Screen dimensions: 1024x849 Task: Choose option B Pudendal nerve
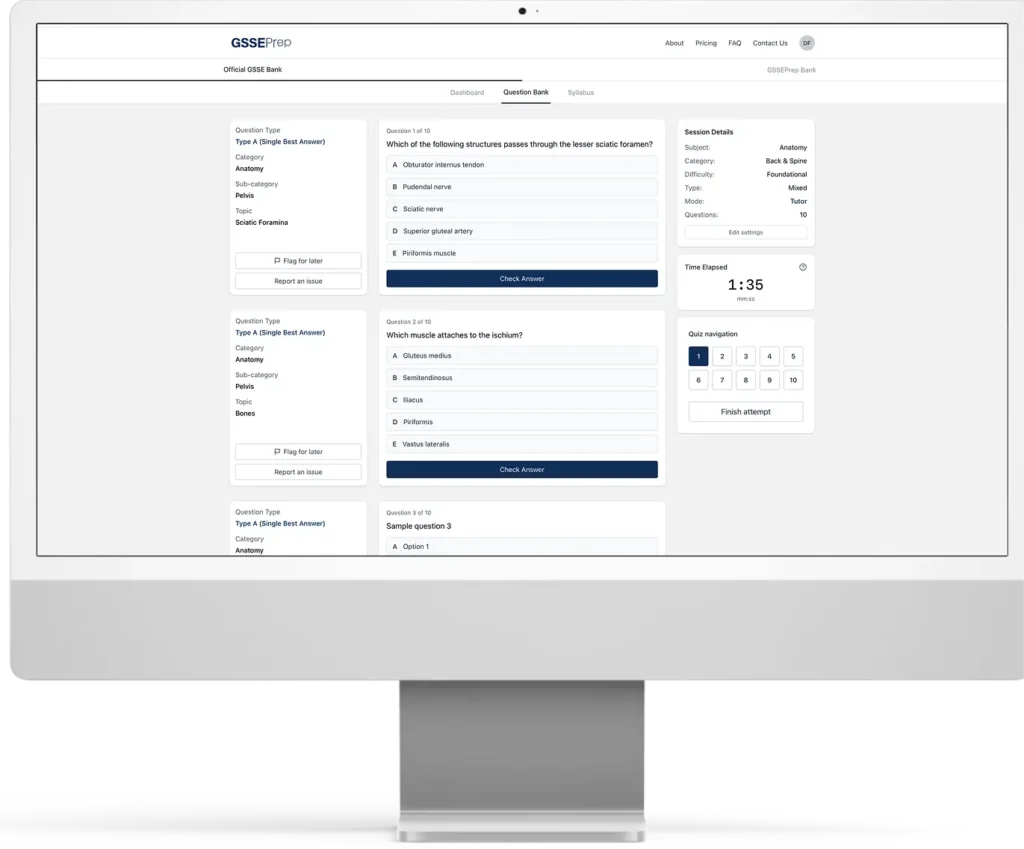[x=521, y=187]
